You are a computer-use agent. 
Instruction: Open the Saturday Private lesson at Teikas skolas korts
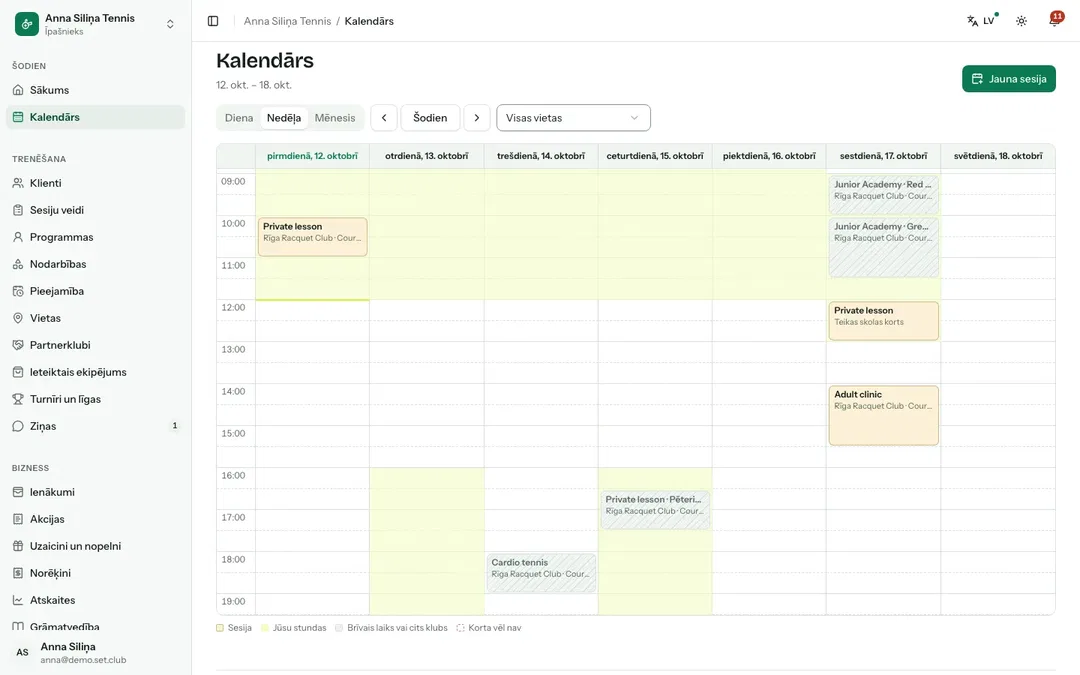tap(884, 321)
